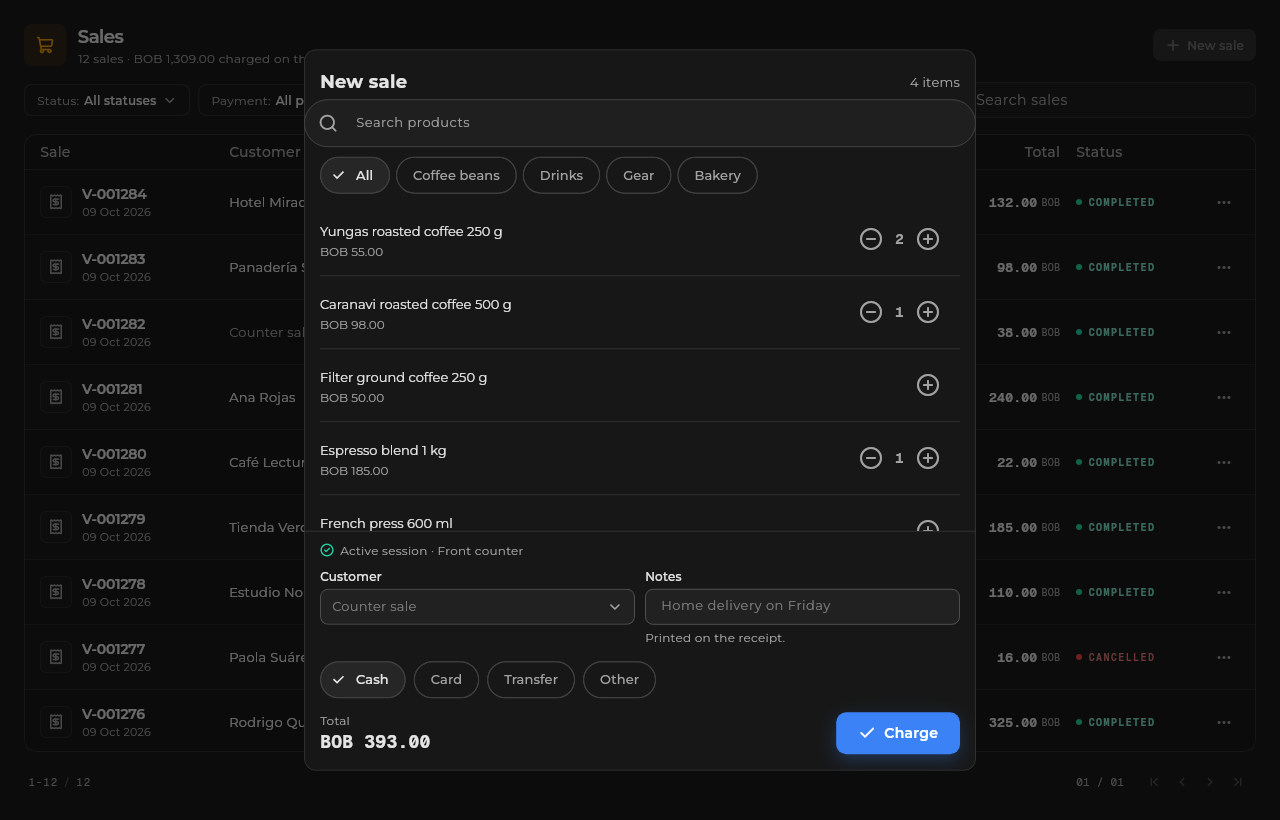1280x820 pixels.
Task: Click the search magnifier icon in New sale
Action: click(x=328, y=123)
